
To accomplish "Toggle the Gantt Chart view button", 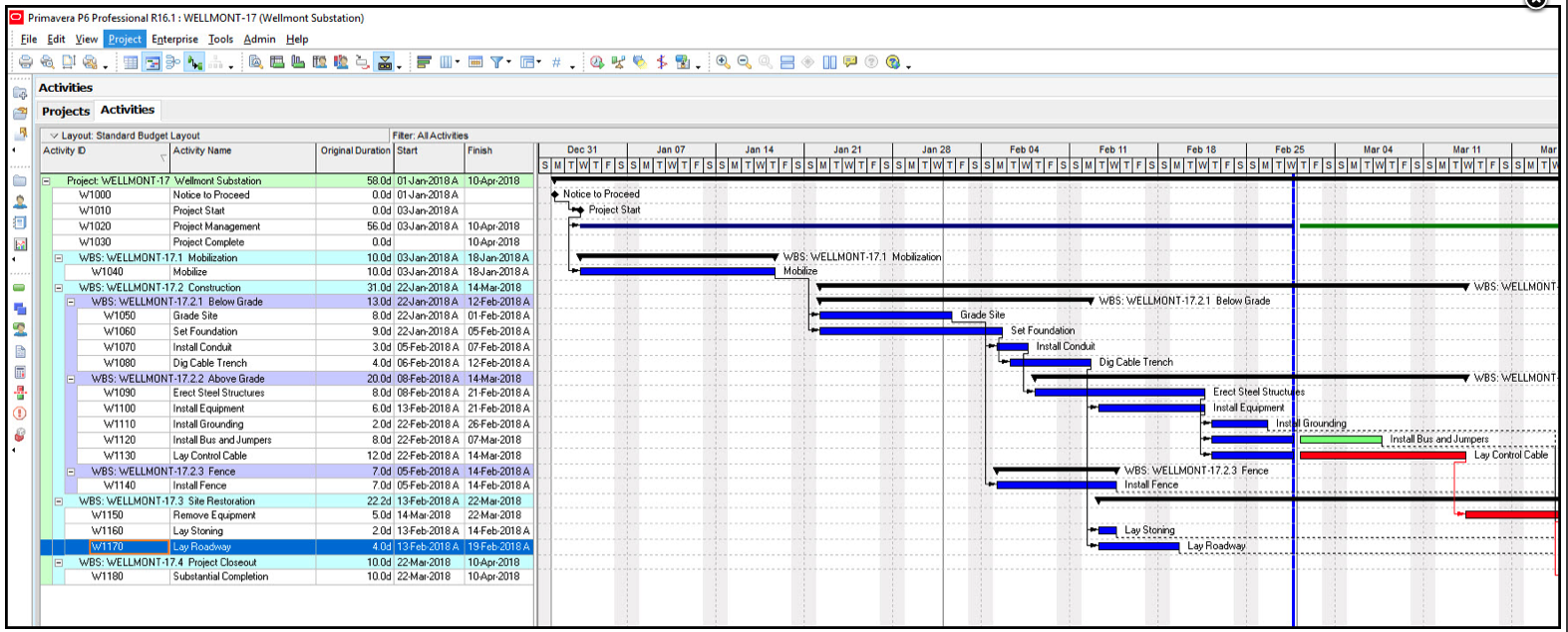I will coord(153,63).
